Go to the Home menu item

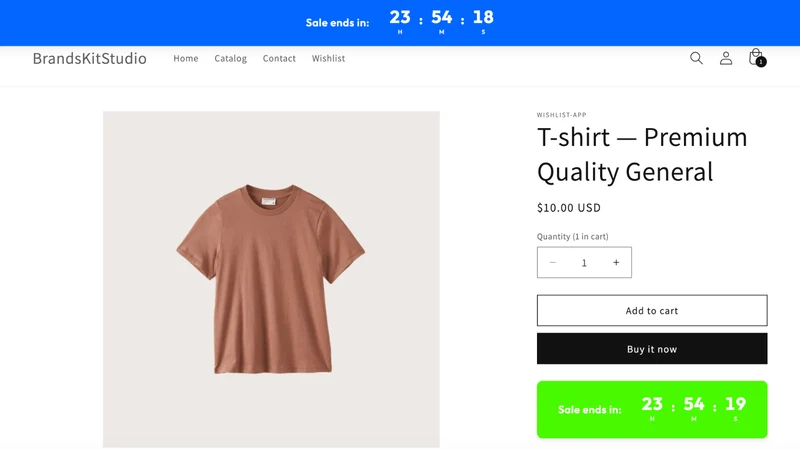186,58
